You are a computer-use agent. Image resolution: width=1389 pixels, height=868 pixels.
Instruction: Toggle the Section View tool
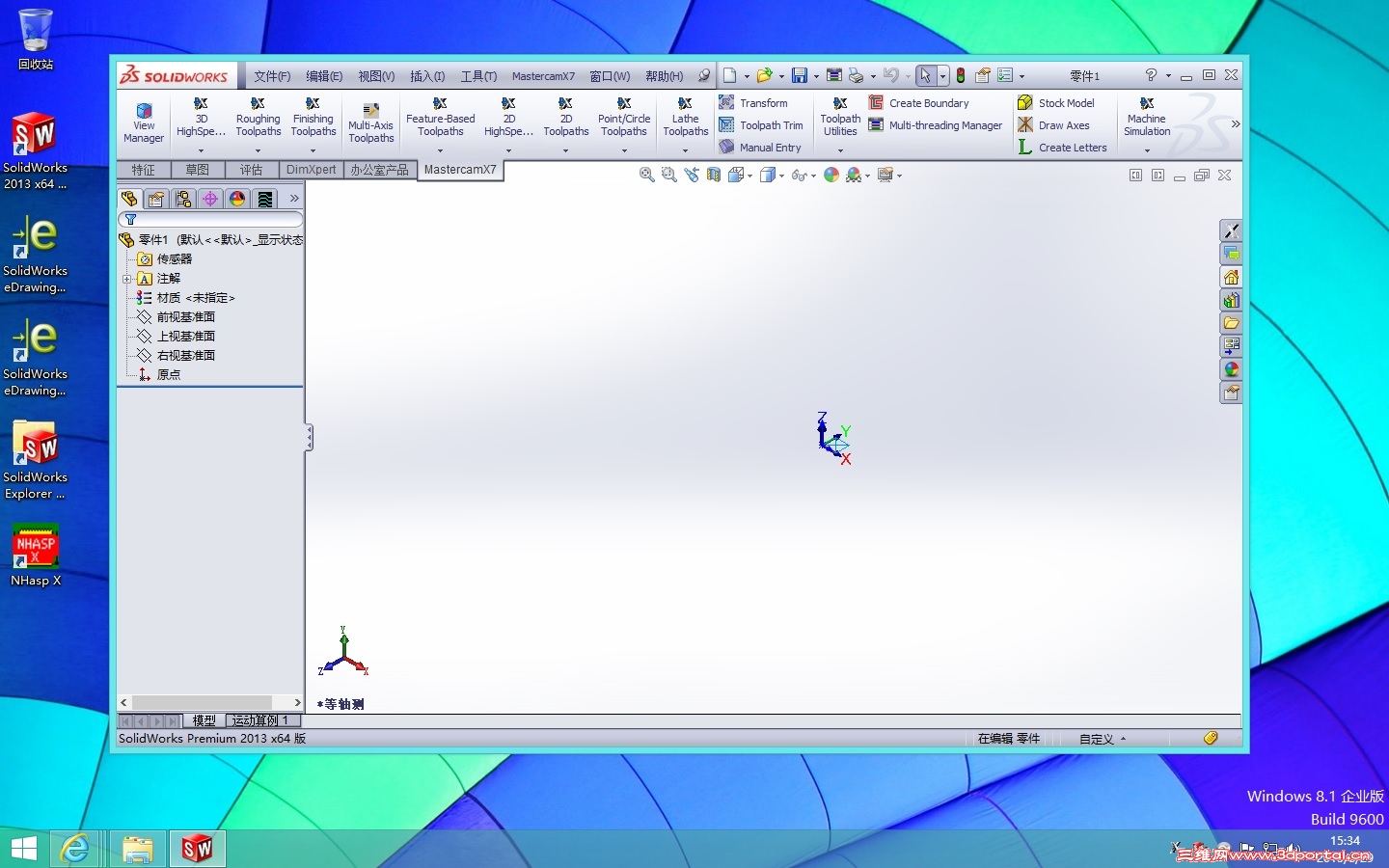coord(714,175)
